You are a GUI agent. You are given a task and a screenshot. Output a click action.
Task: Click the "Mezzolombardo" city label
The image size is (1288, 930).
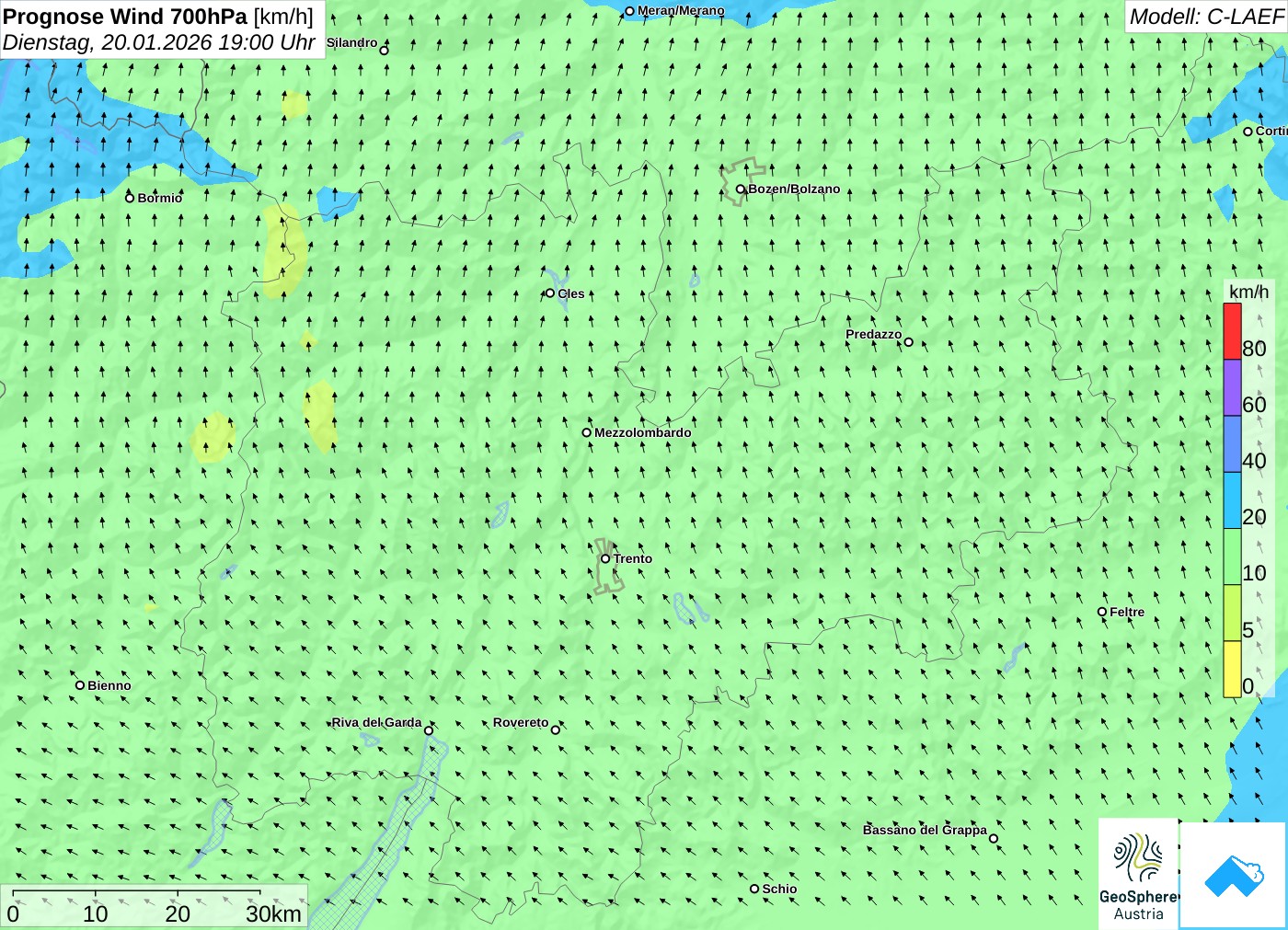(643, 432)
